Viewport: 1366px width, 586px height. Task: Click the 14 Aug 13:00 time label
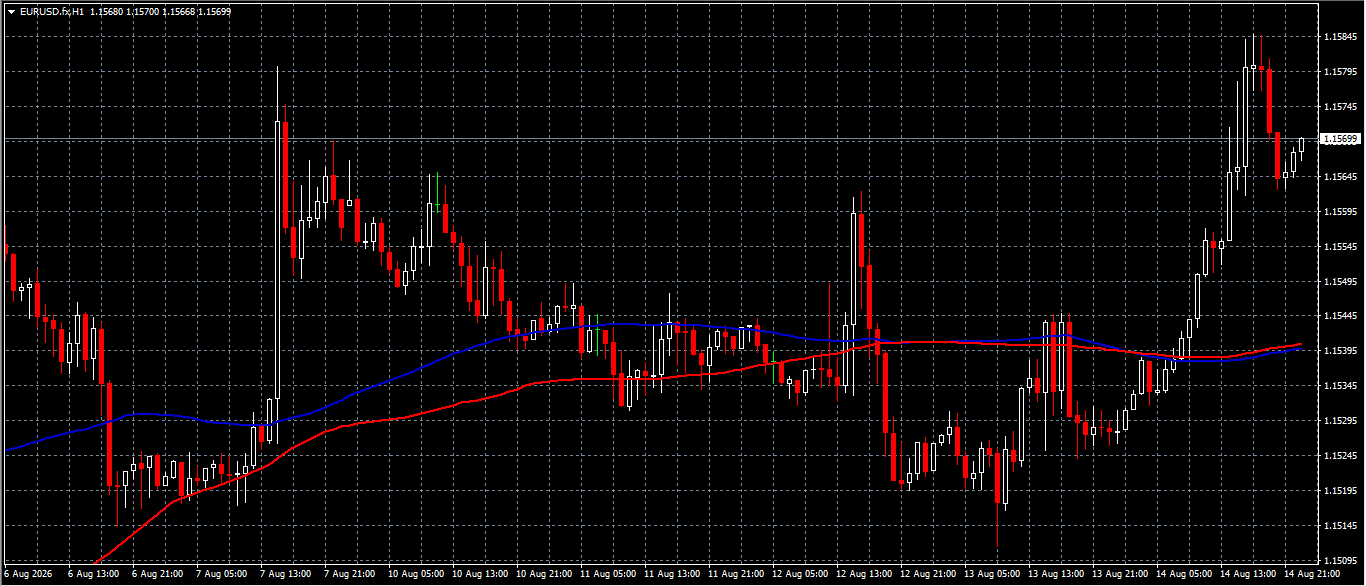1247,575
